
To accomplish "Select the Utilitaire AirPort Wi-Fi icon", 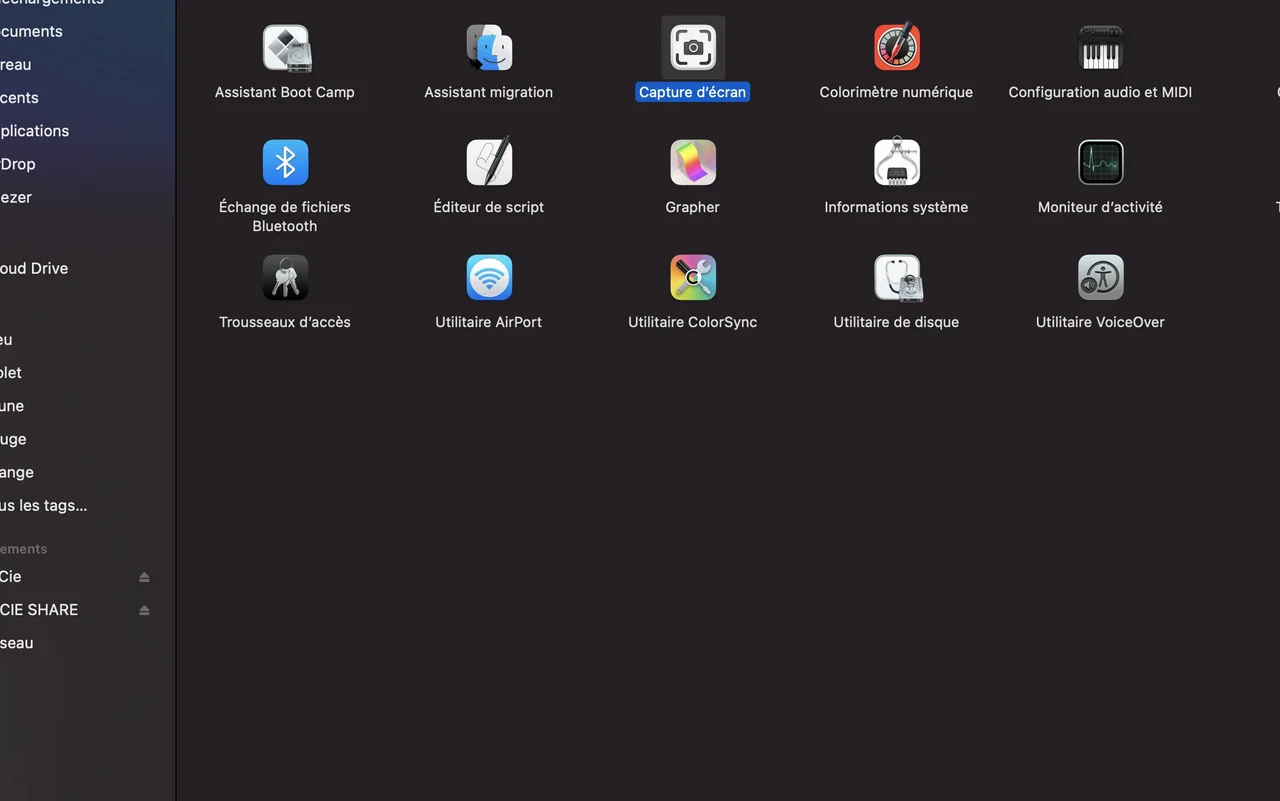I will [489, 277].
